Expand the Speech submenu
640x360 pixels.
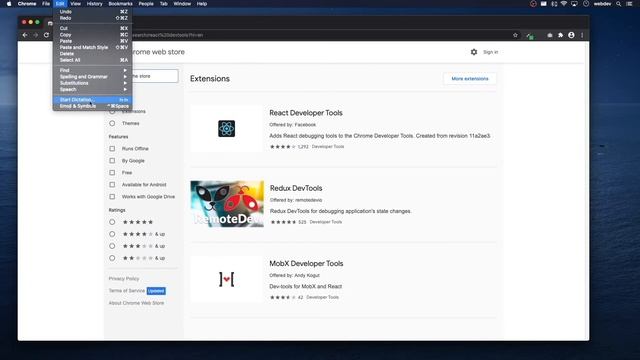92,89
